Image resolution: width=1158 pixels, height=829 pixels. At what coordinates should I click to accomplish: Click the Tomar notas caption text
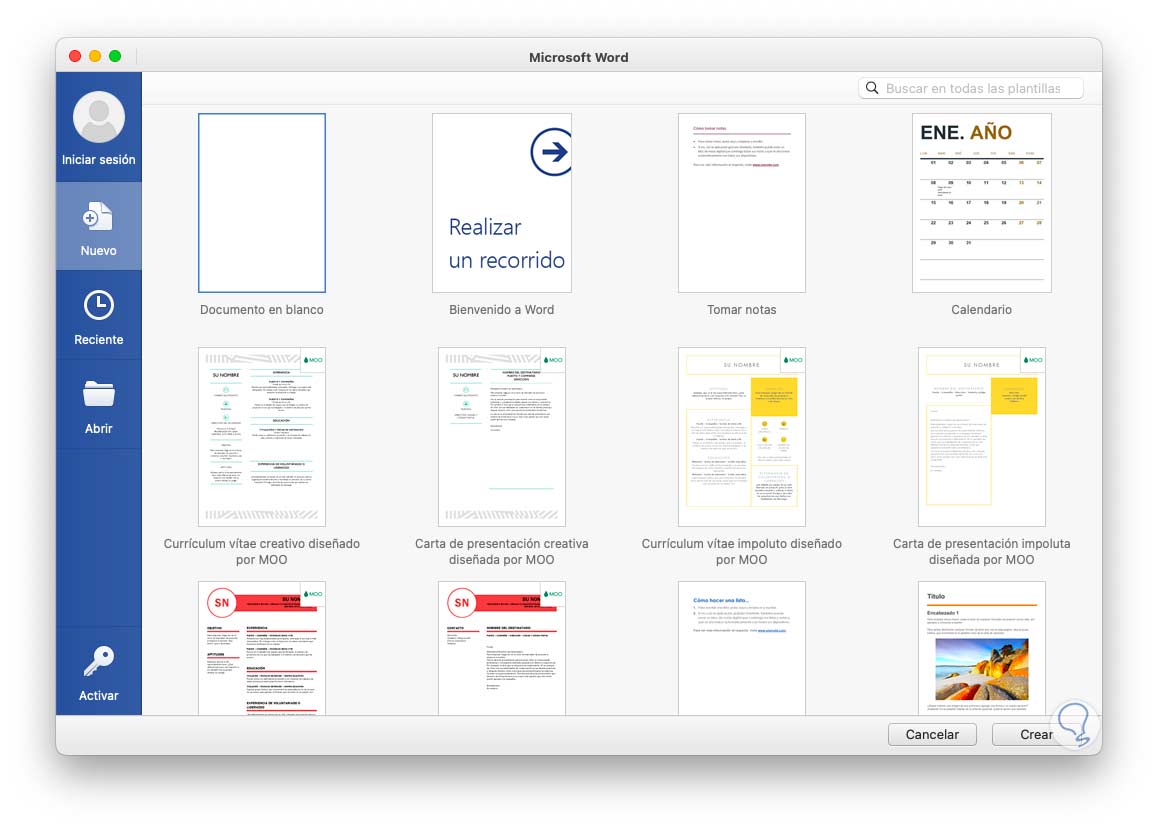click(741, 310)
